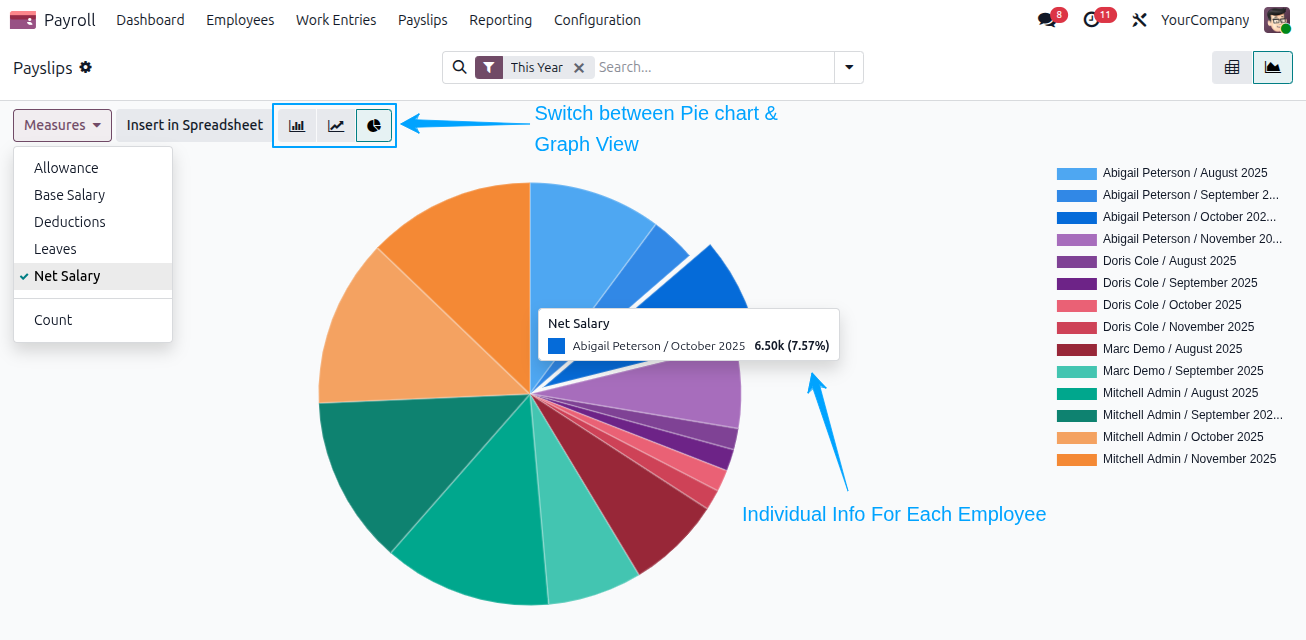Click Mitchell Admin / November 2025 legend swatch

[1077, 459]
